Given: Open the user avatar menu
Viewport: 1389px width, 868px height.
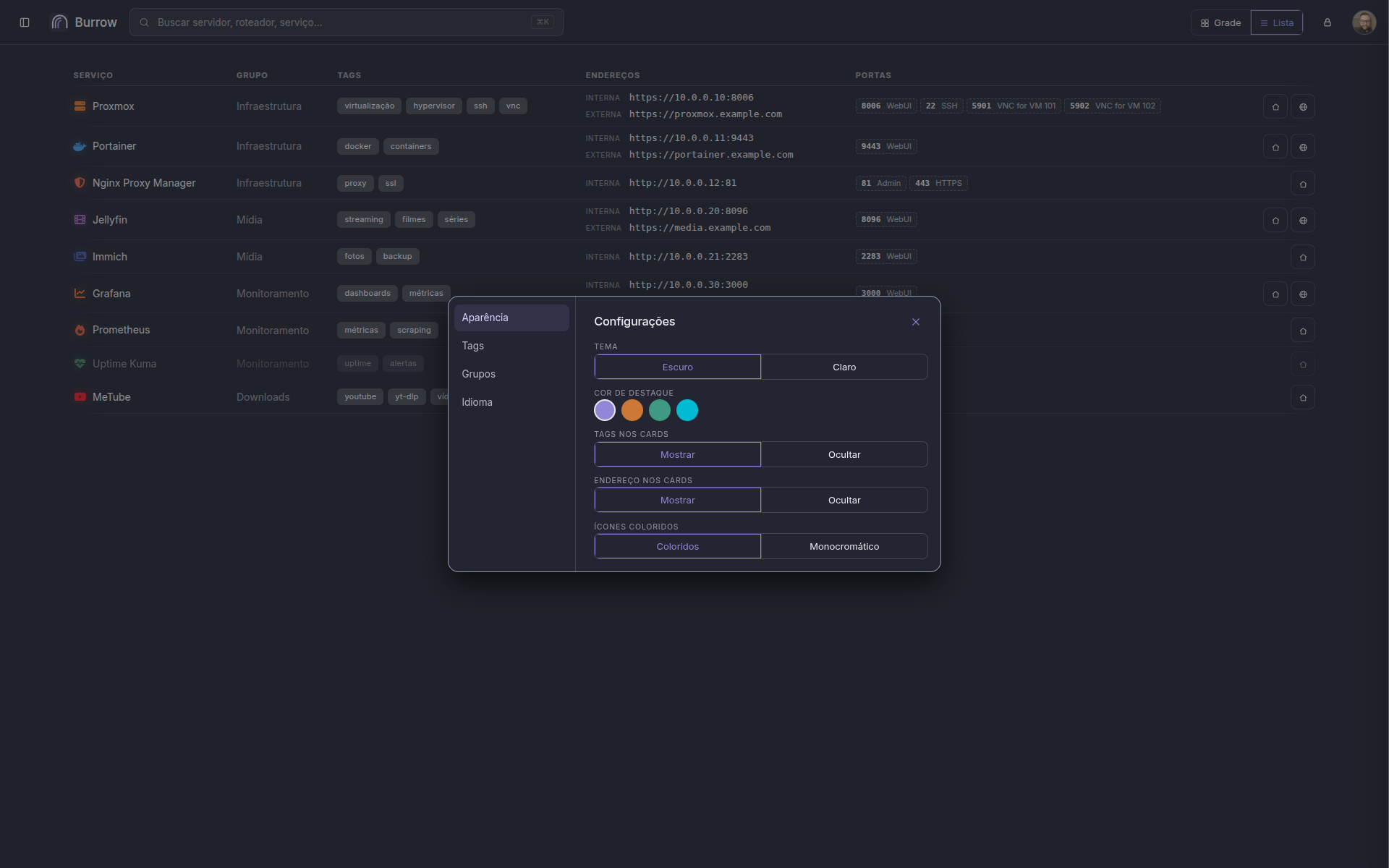Looking at the screenshot, I should [1364, 22].
